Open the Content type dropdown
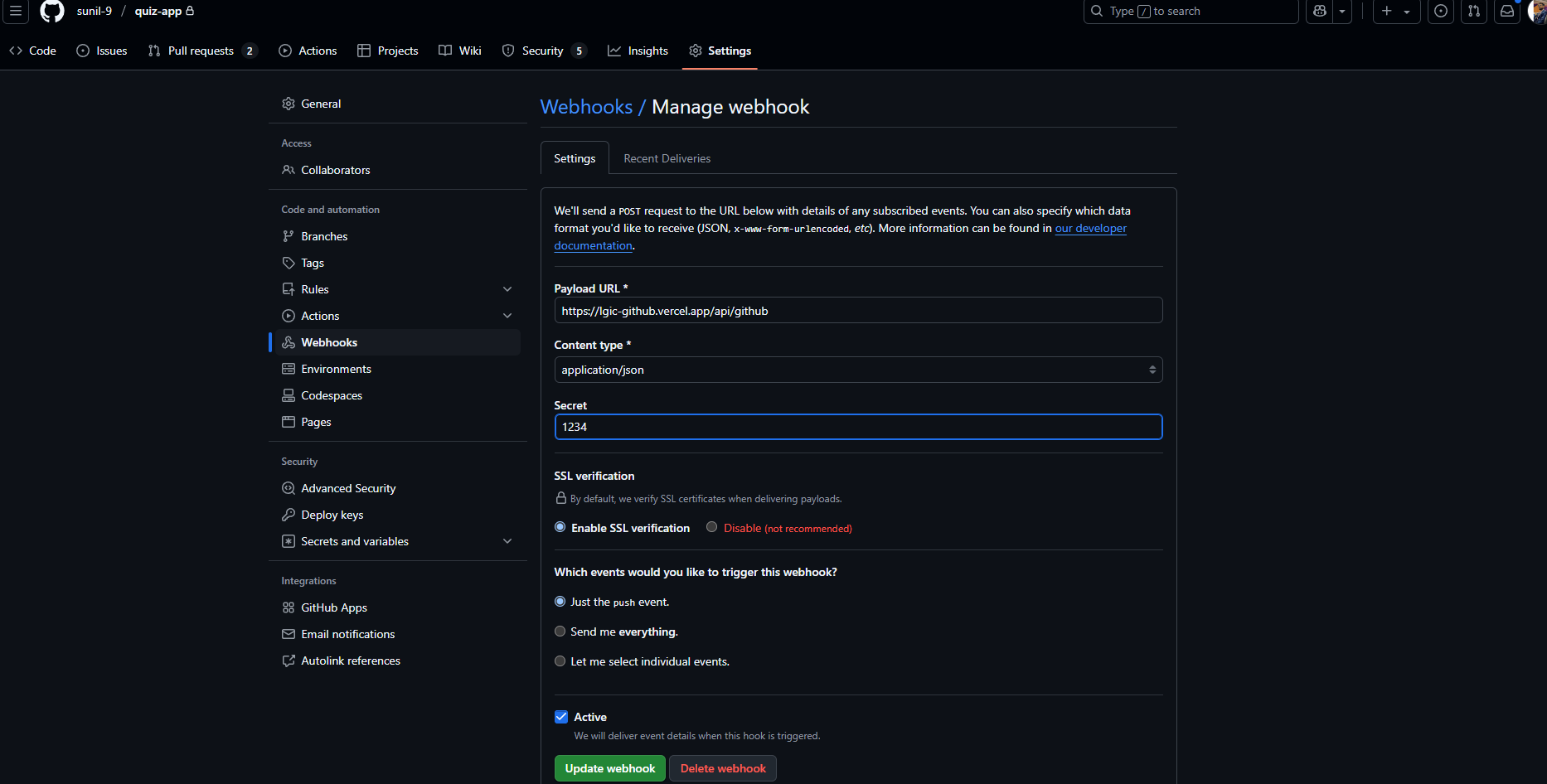 (858, 370)
